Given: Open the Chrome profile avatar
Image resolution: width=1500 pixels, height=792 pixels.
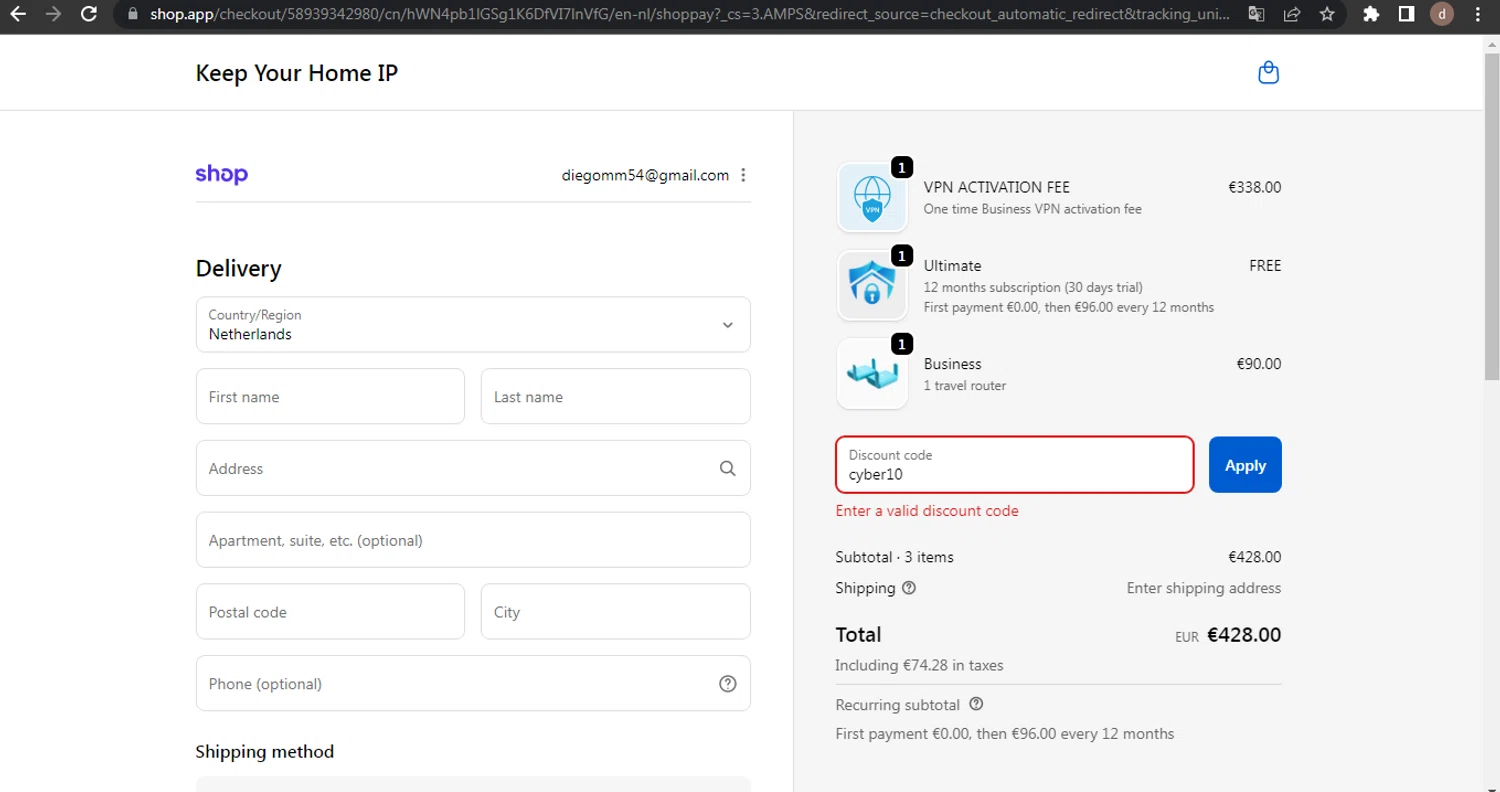Looking at the screenshot, I should [1441, 14].
